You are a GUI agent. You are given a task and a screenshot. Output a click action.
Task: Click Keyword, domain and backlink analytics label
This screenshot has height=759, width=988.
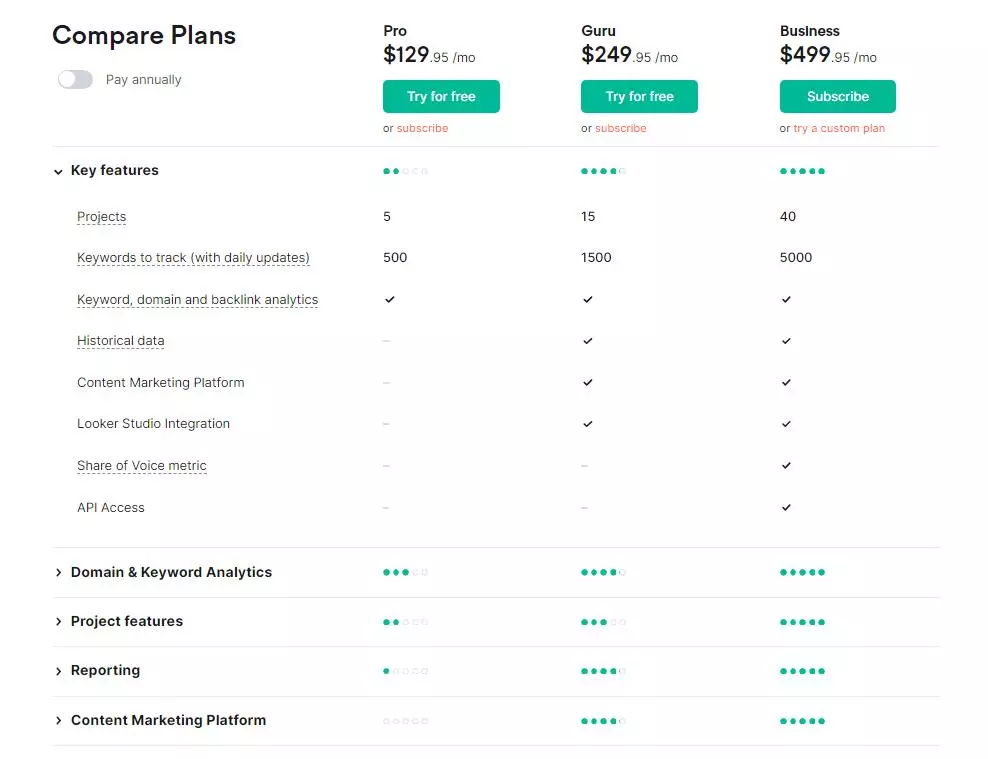pyautogui.click(x=197, y=300)
